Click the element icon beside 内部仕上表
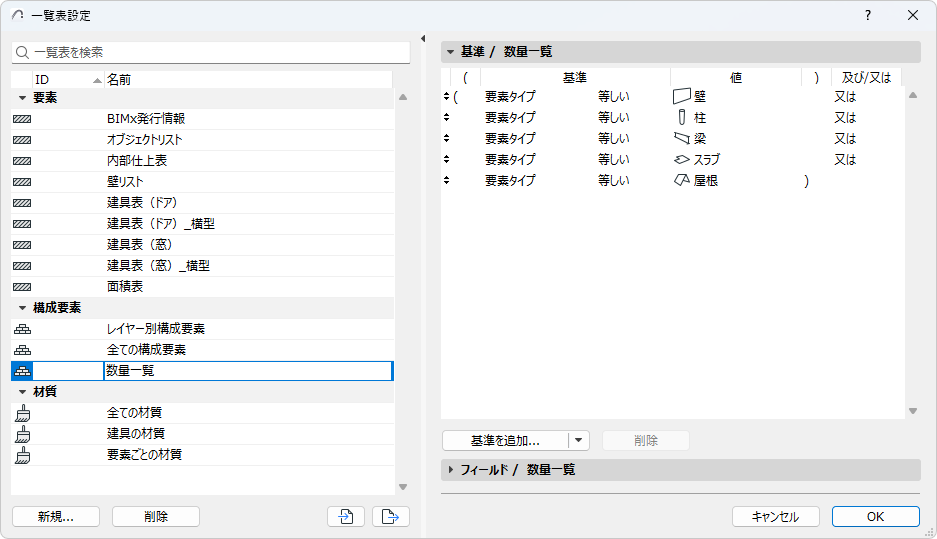The height and width of the screenshot is (539, 937). point(22,161)
